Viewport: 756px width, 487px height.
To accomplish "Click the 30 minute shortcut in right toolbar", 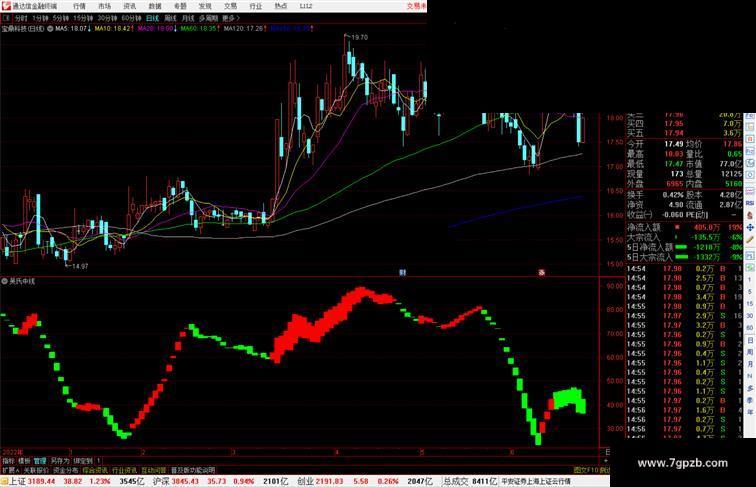I will [750, 316].
